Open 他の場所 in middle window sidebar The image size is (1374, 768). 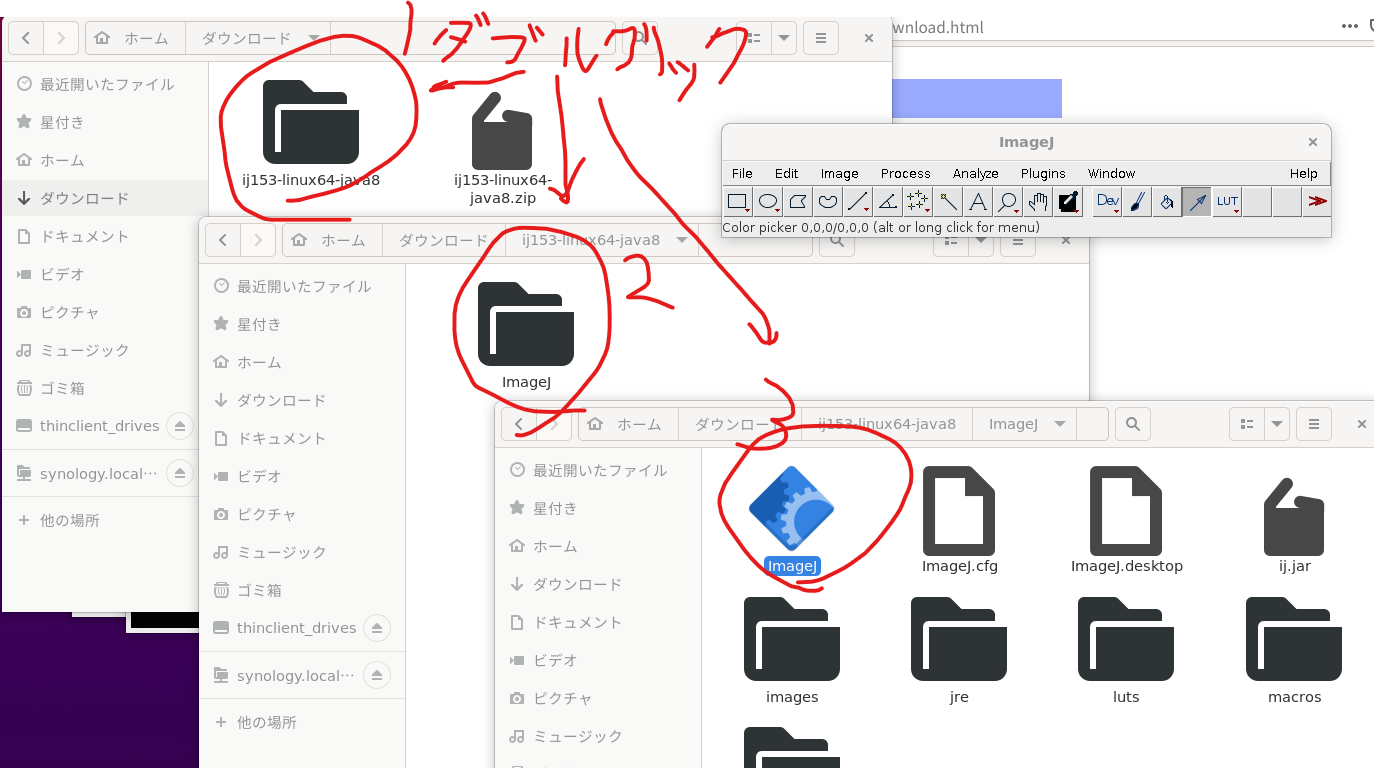coord(302,722)
